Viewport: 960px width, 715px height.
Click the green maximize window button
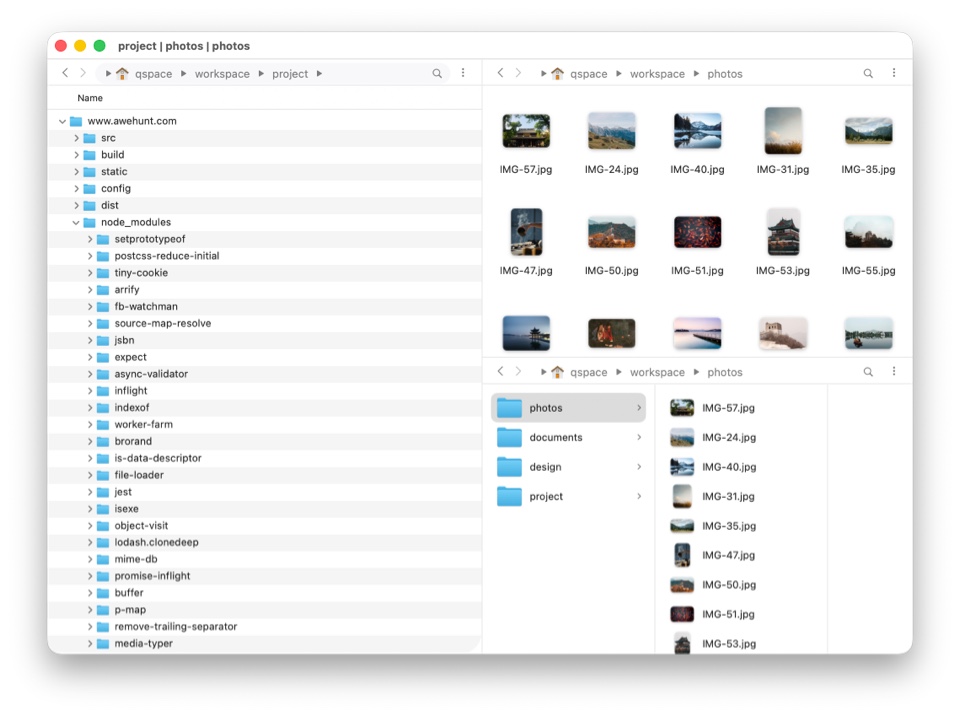coord(99,46)
